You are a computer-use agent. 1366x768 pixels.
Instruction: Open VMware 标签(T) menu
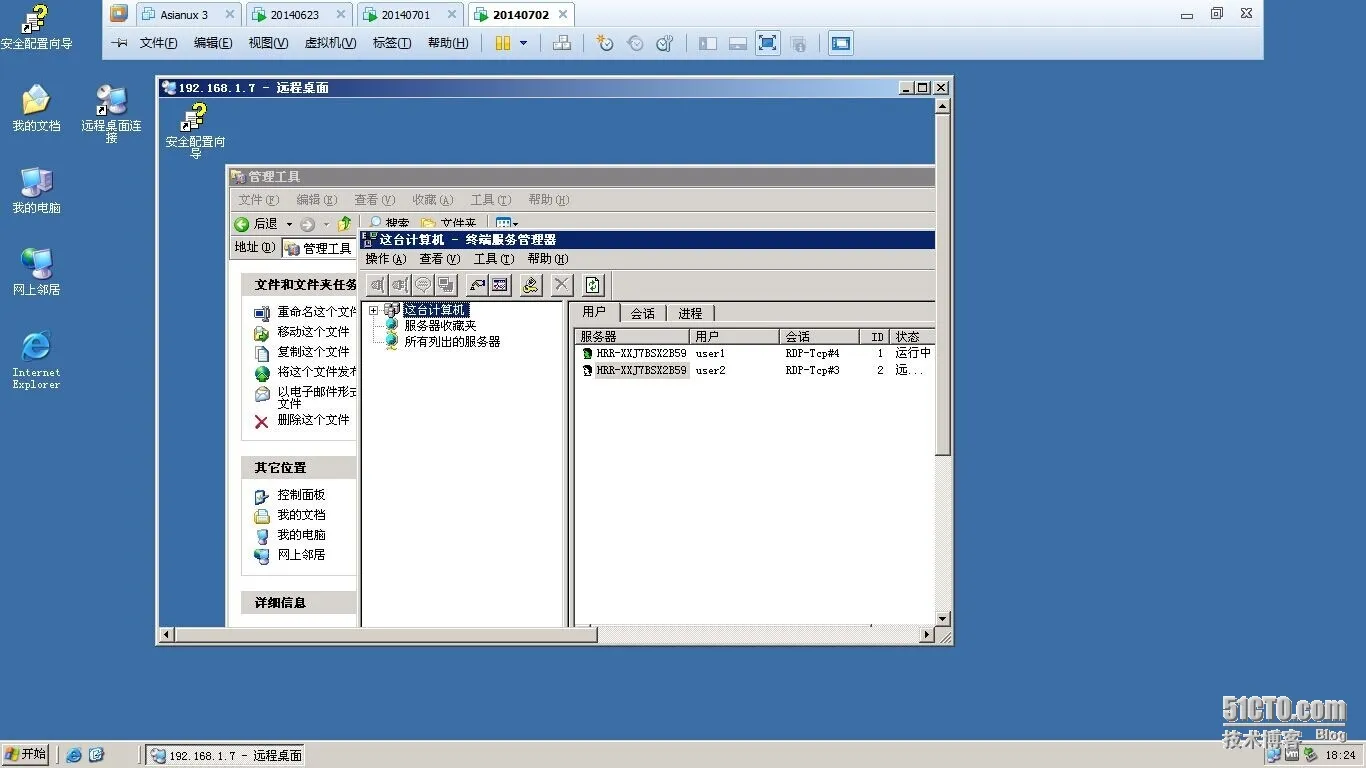tap(392, 43)
